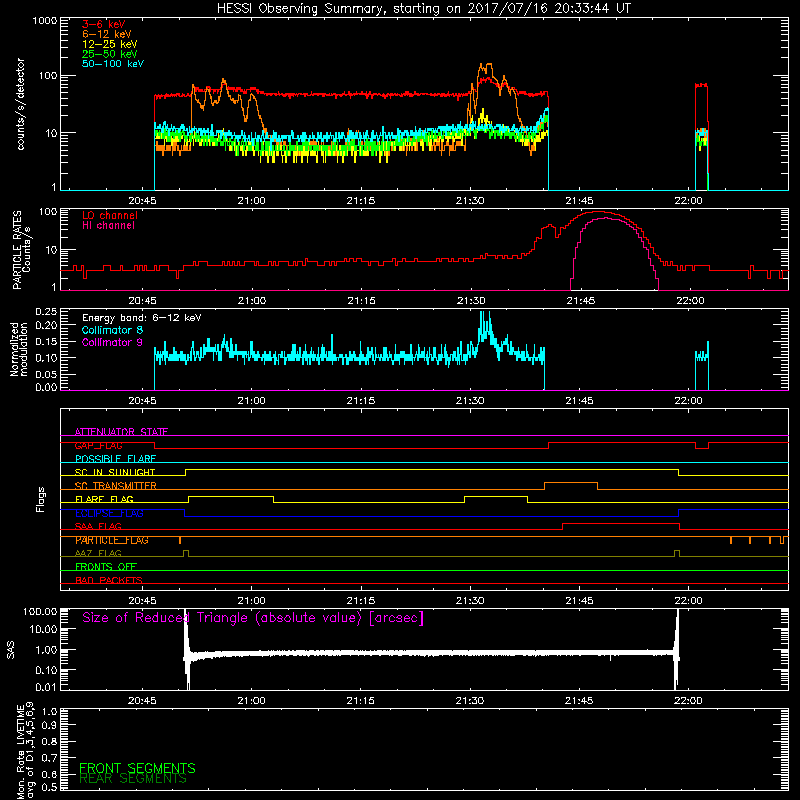Select the 25-50 keV legend label
This screenshot has width=800, height=800.
(x=110, y=54)
